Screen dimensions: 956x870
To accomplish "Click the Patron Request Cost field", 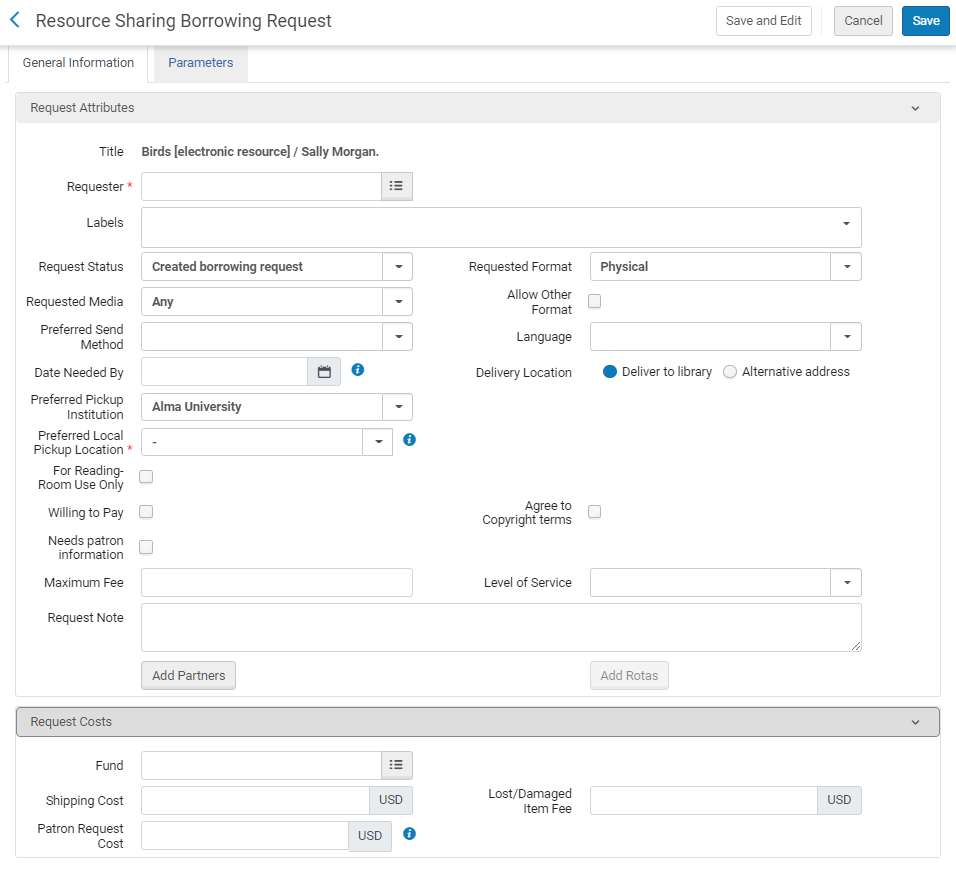I will [x=245, y=835].
